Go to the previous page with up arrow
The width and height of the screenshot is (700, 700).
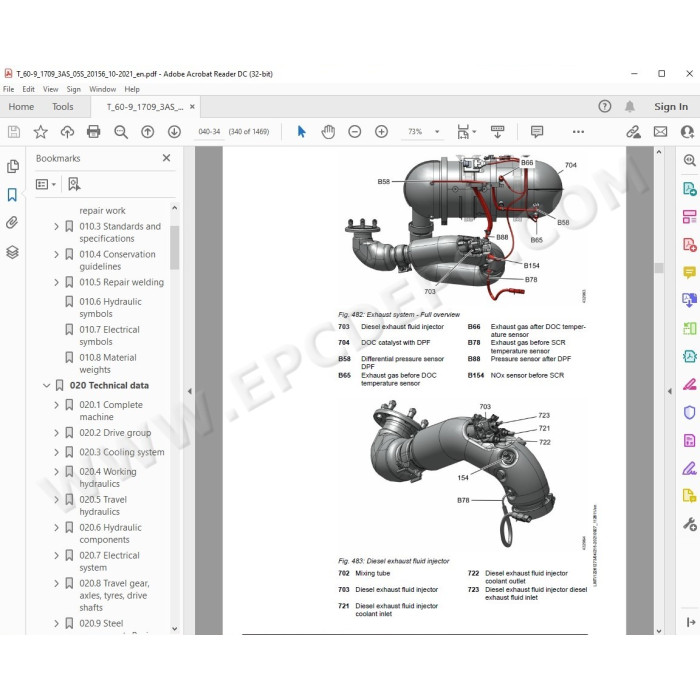[147, 132]
